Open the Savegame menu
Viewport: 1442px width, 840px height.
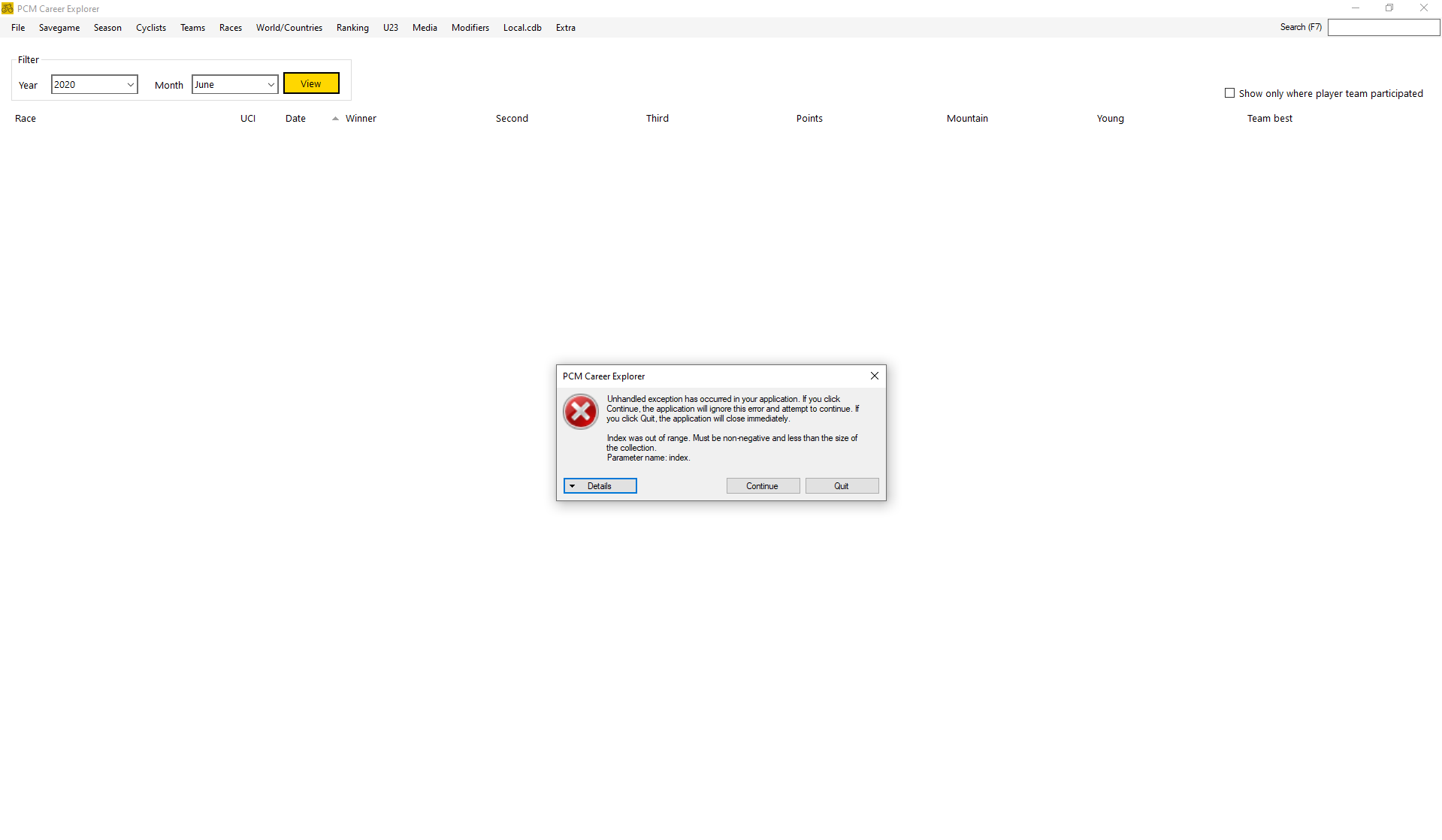(59, 28)
